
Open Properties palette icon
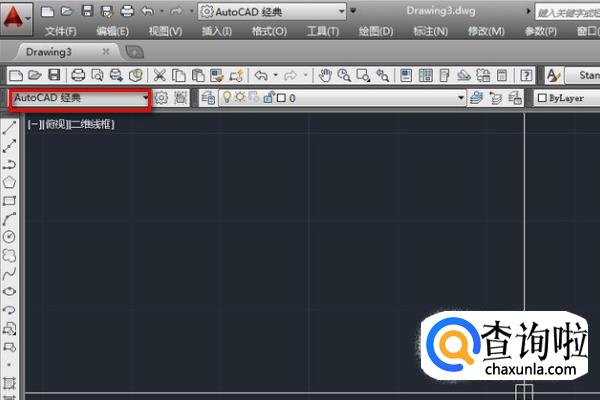coord(406,75)
